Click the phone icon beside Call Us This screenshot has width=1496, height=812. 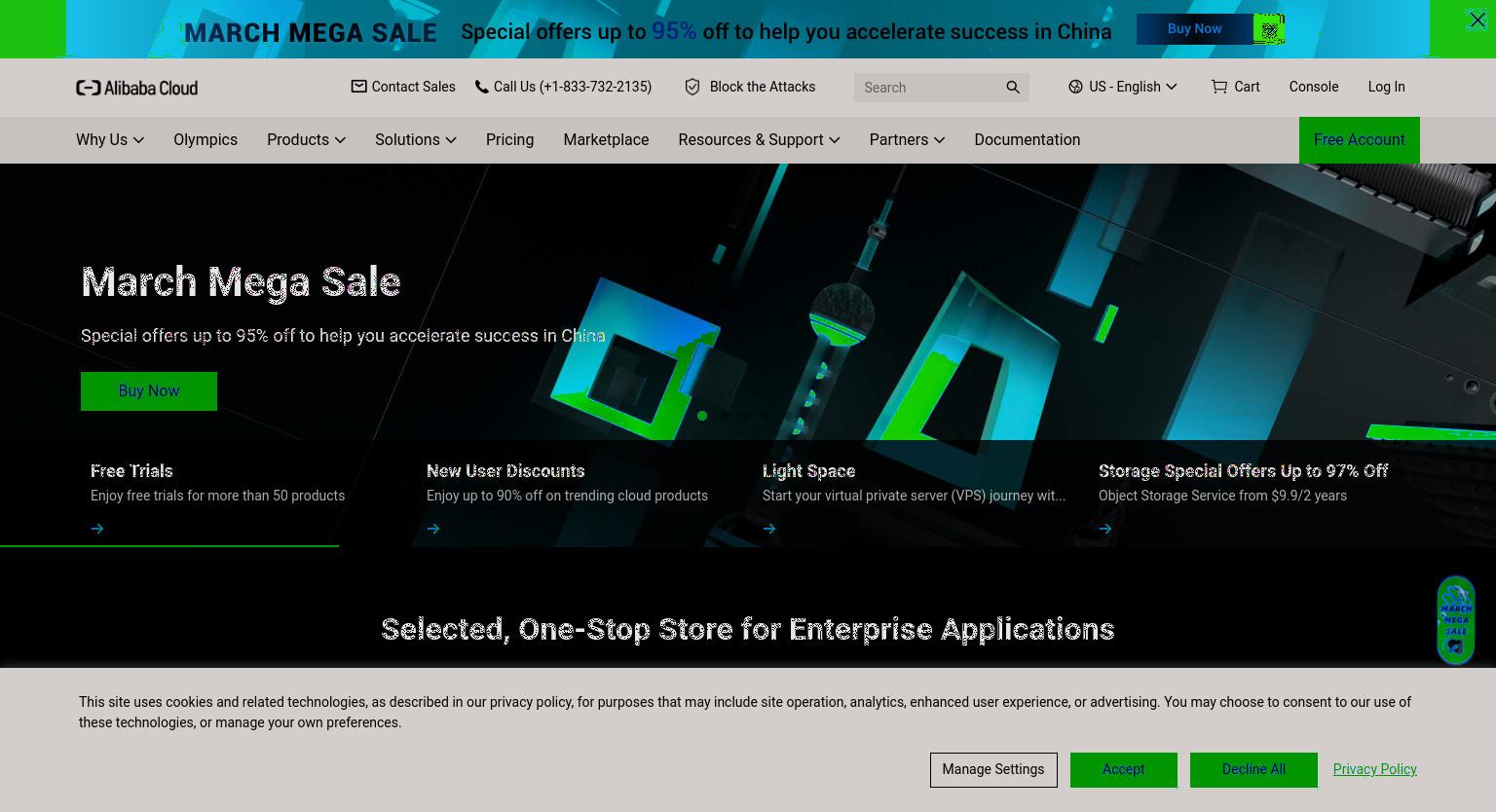pyautogui.click(x=481, y=87)
